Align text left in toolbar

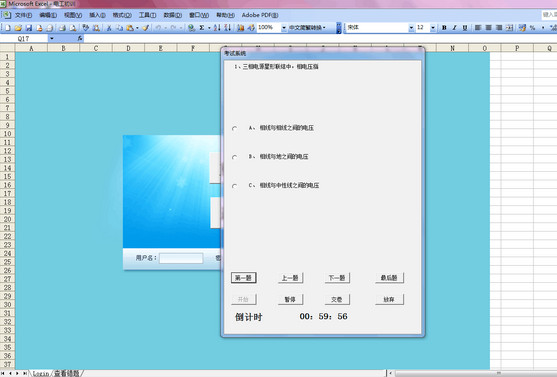(478, 28)
